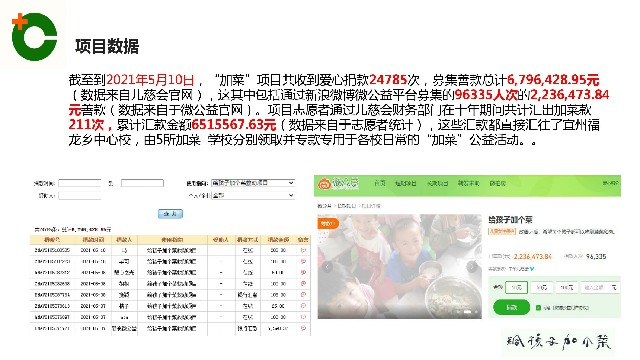
Task: Focus the donation start date input field
Action: (x=80, y=183)
